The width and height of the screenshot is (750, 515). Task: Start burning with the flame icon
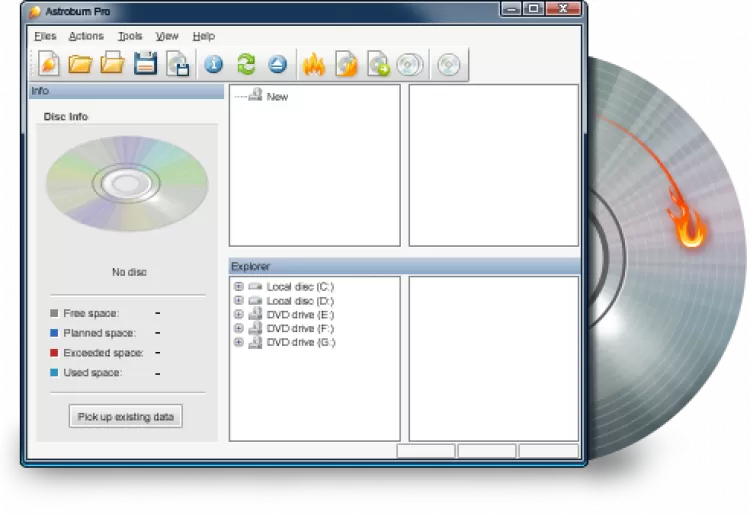pyautogui.click(x=314, y=65)
